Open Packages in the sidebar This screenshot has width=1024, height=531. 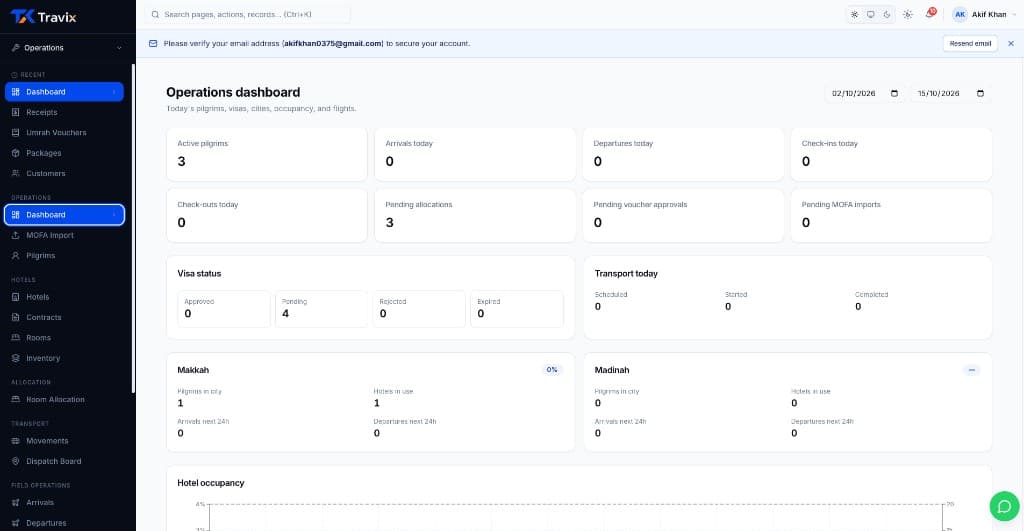[x=64, y=153]
